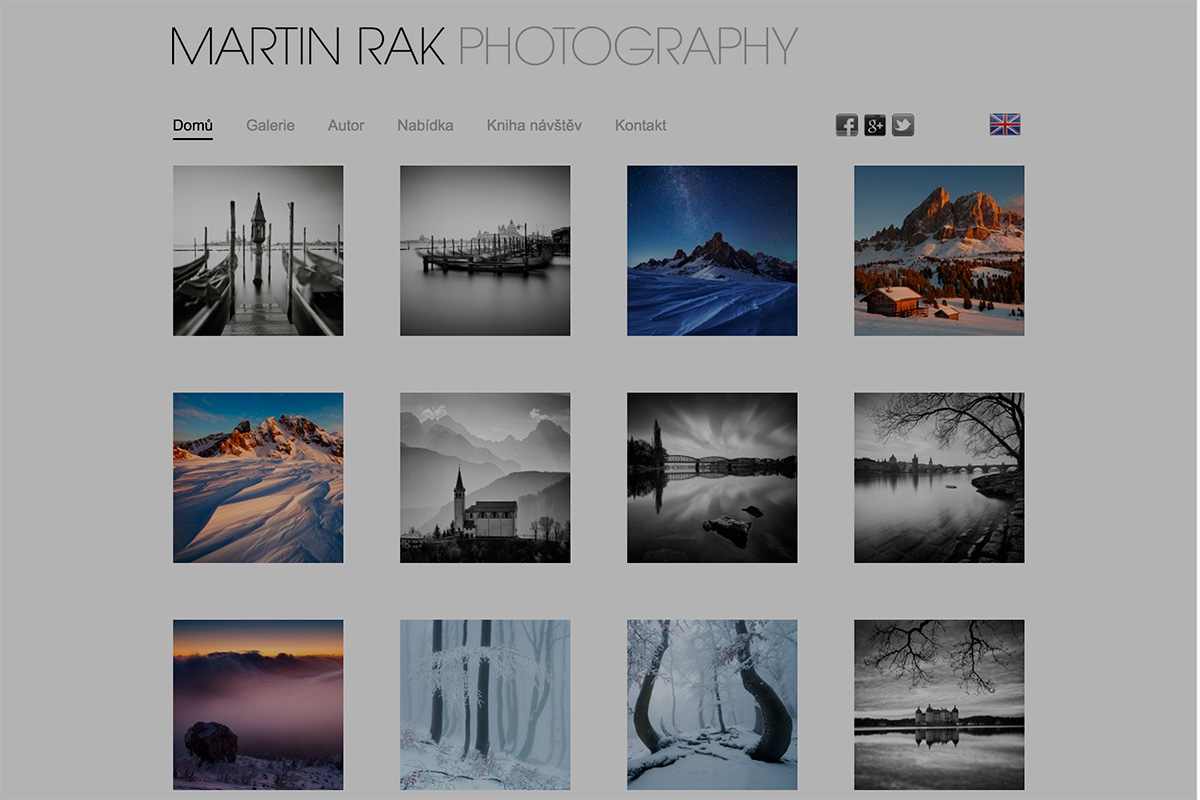Visit the Kniha návštěv guestbook
Viewport: 1200px width, 800px height.
(533, 125)
